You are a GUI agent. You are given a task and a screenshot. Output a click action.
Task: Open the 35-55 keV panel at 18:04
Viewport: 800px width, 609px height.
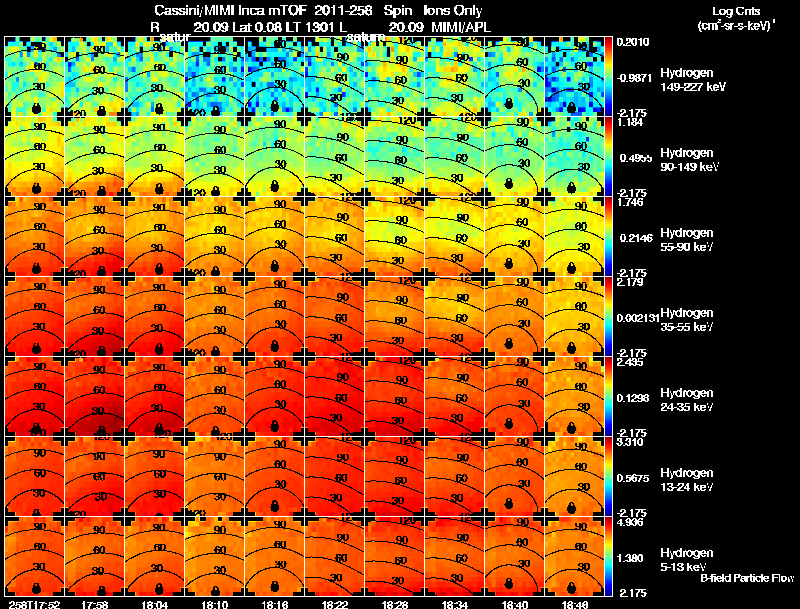[x=155, y=317]
